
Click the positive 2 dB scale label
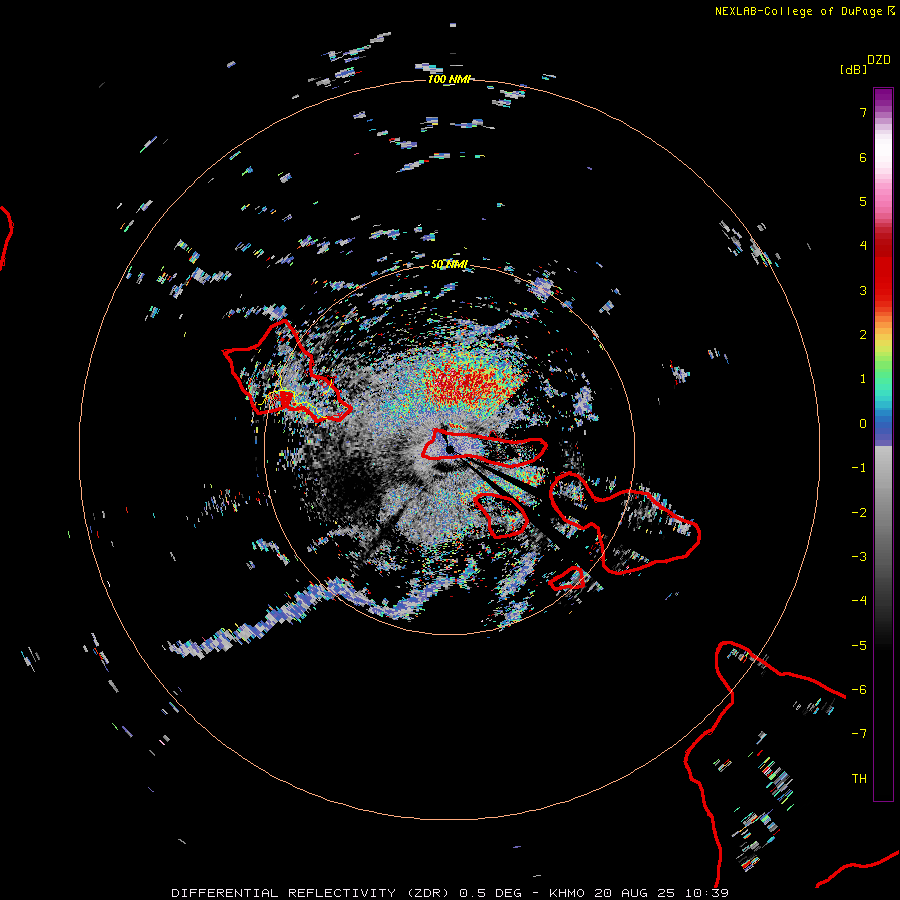pyautogui.click(x=863, y=335)
